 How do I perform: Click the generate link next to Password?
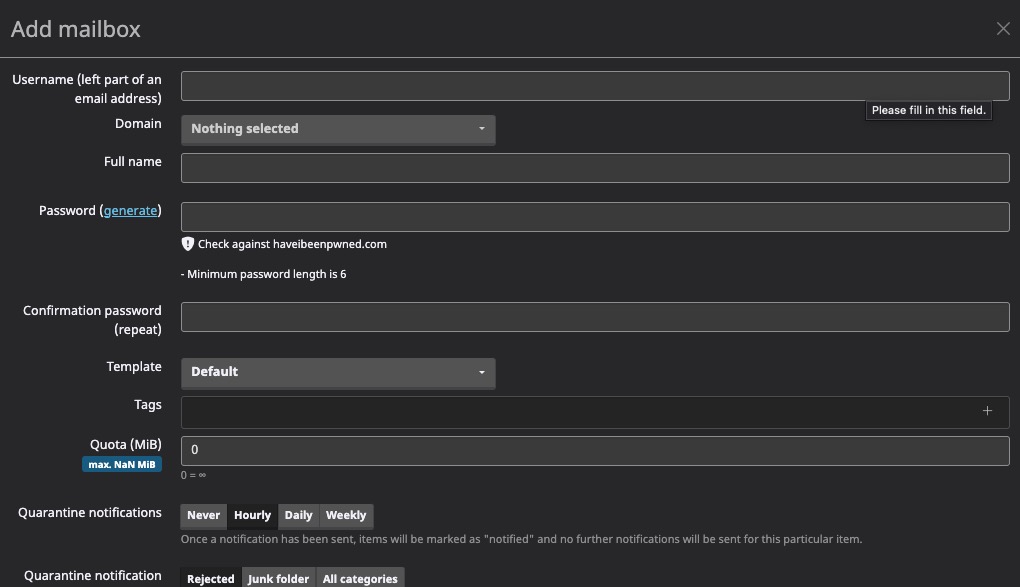[130, 210]
